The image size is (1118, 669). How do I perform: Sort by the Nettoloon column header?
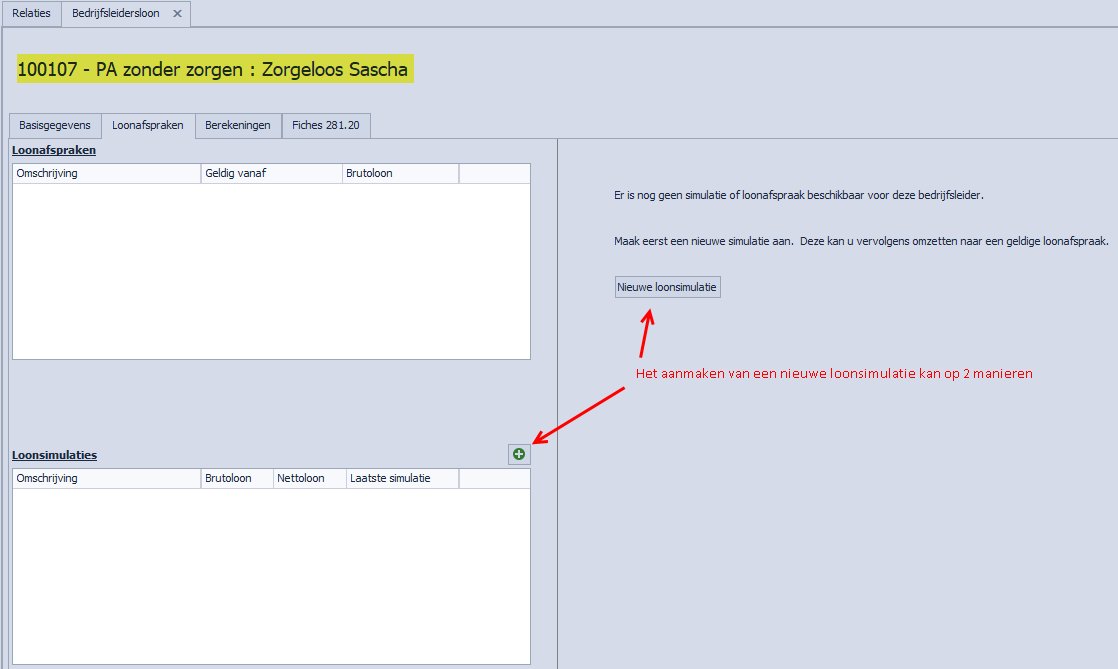tap(309, 478)
